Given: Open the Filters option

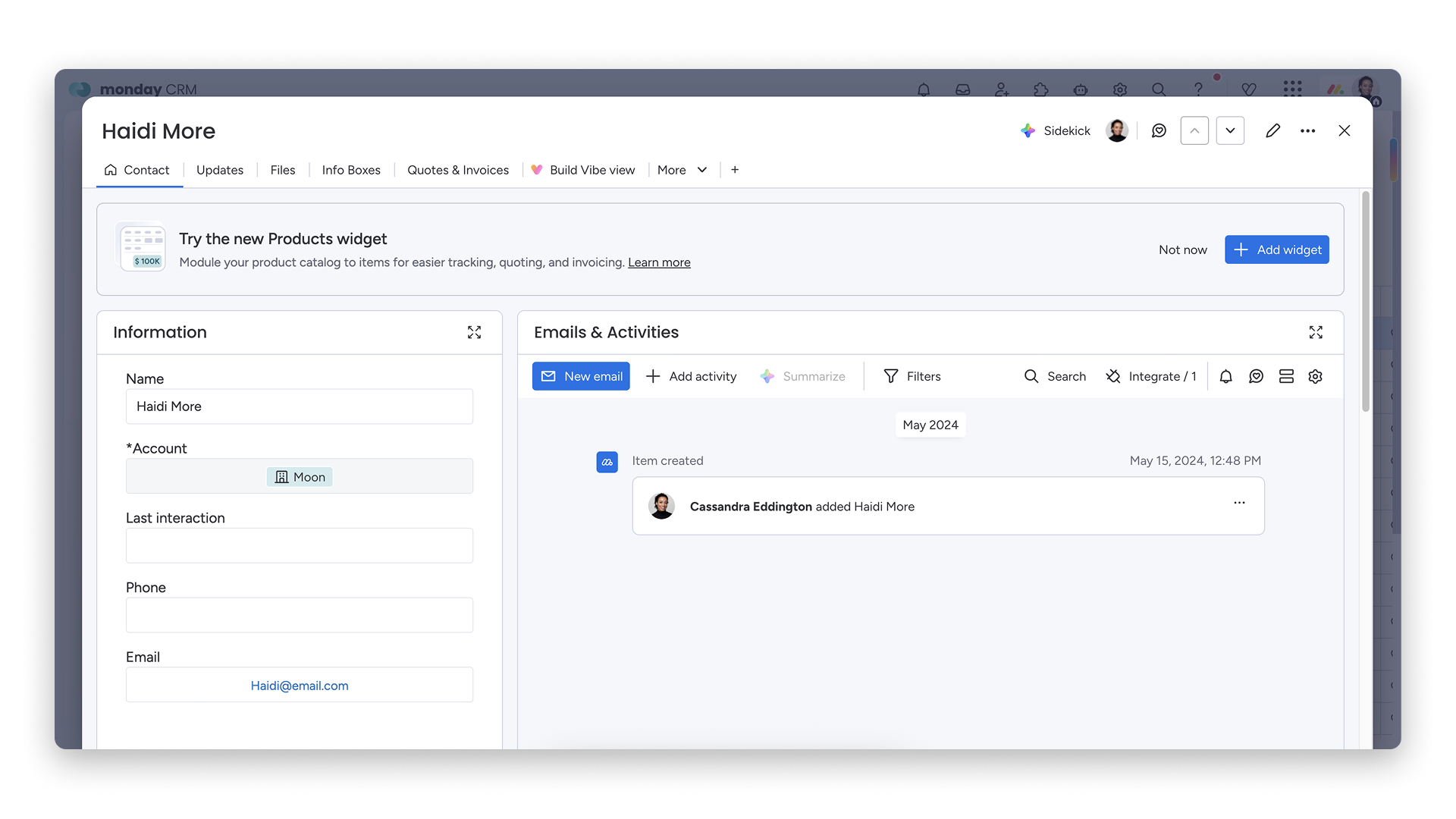Looking at the screenshot, I should click(x=912, y=376).
